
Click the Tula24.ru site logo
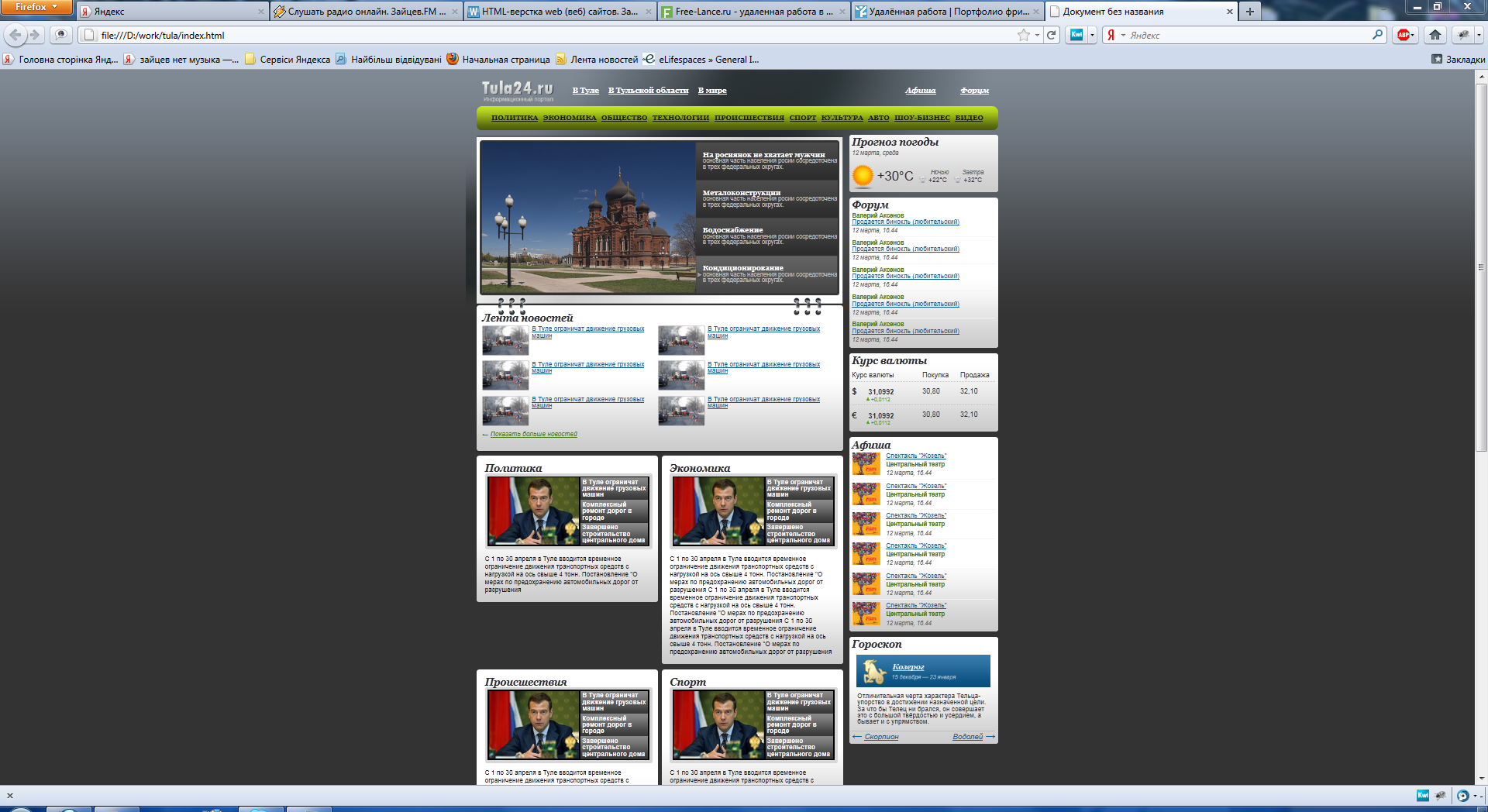pyautogui.click(x=517, y=91)
